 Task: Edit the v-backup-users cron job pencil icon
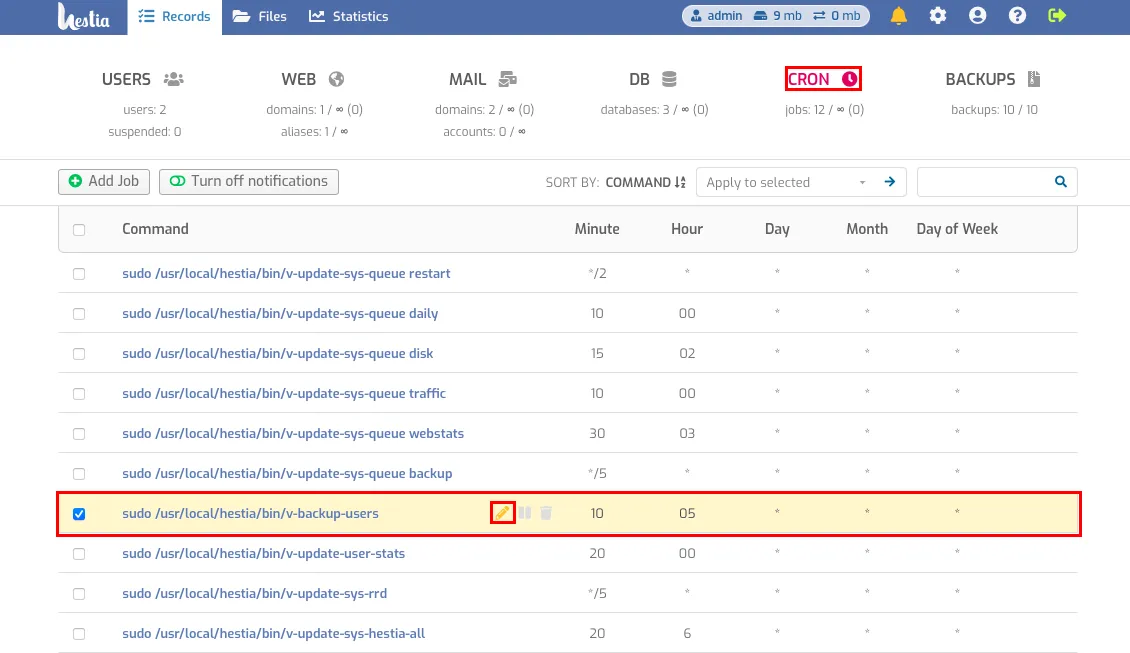click(502, 513)
